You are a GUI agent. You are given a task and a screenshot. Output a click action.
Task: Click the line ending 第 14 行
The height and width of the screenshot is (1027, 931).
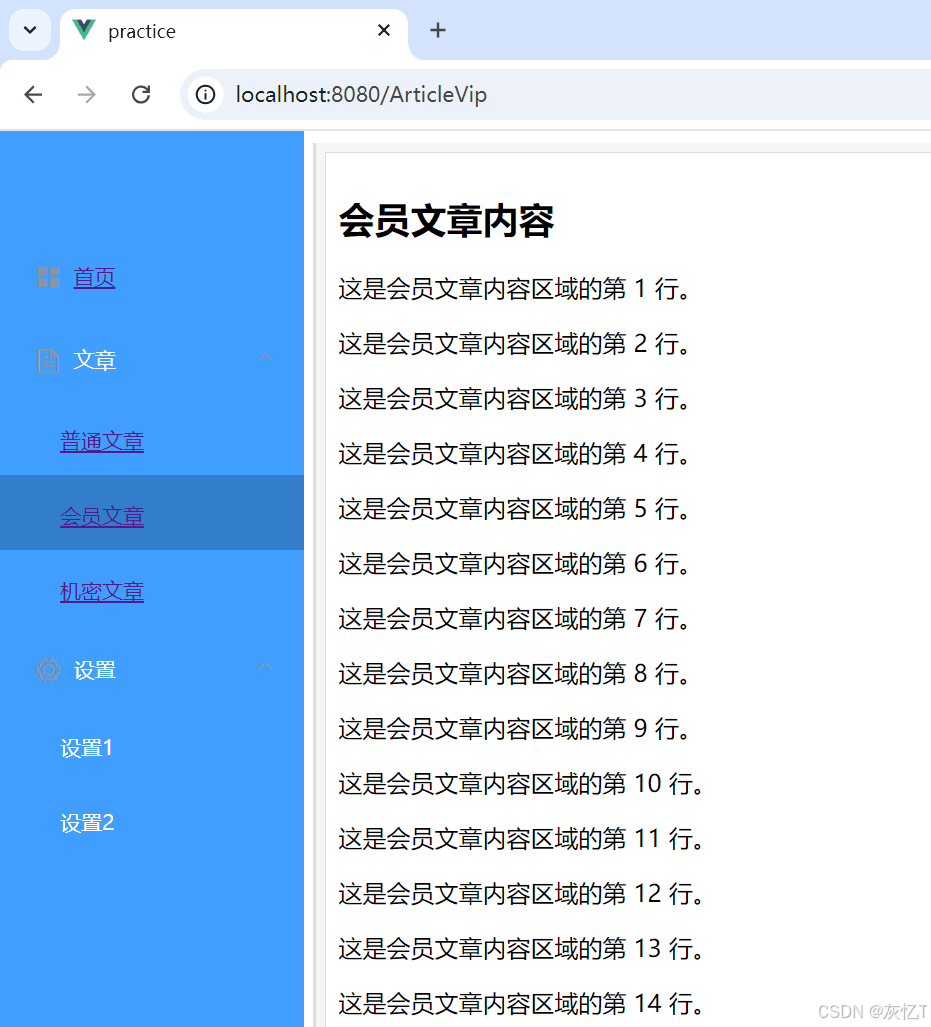coord(521,1004)
